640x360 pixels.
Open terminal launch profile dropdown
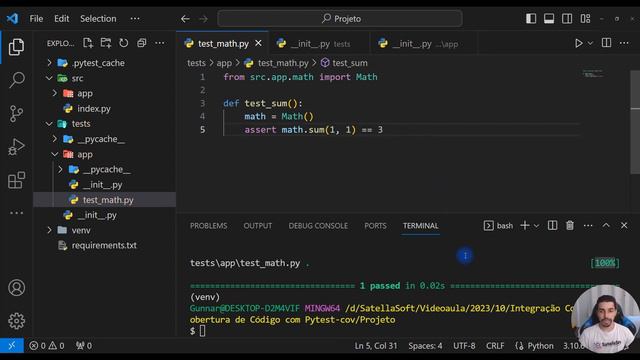pos(536,226)
